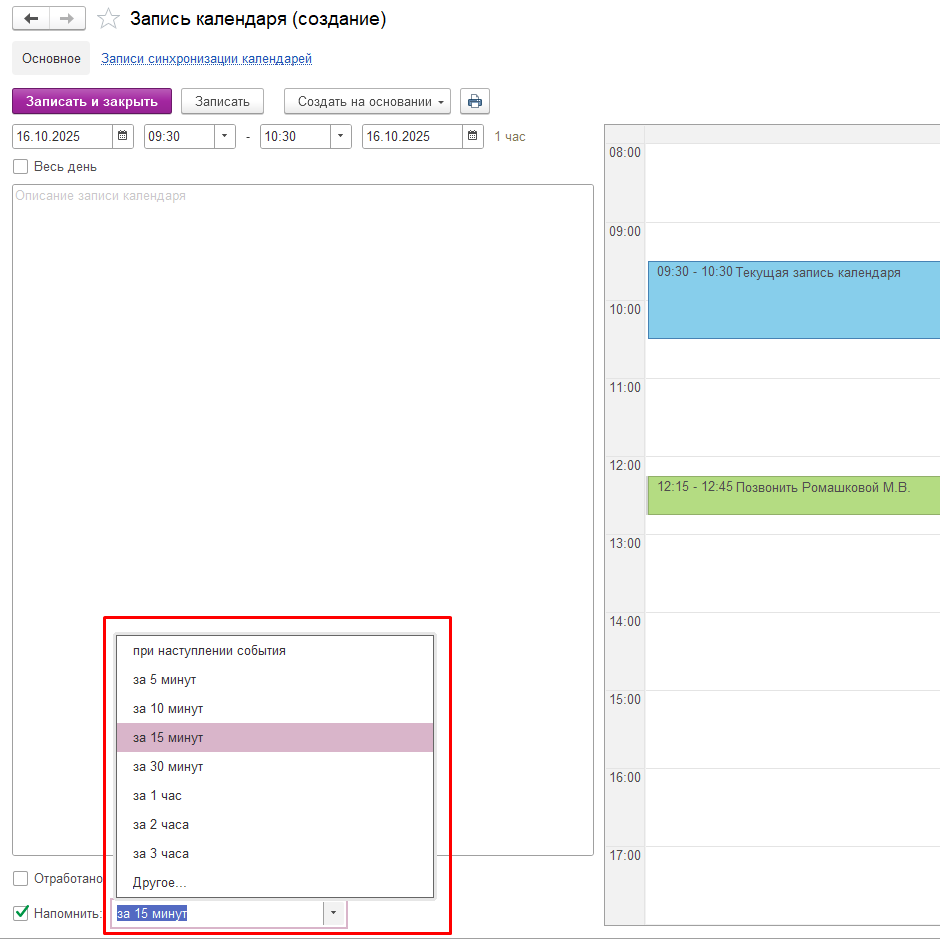Click the printer icon button
The height and width of the screenshot is (939, 940).
coord(475,101)
